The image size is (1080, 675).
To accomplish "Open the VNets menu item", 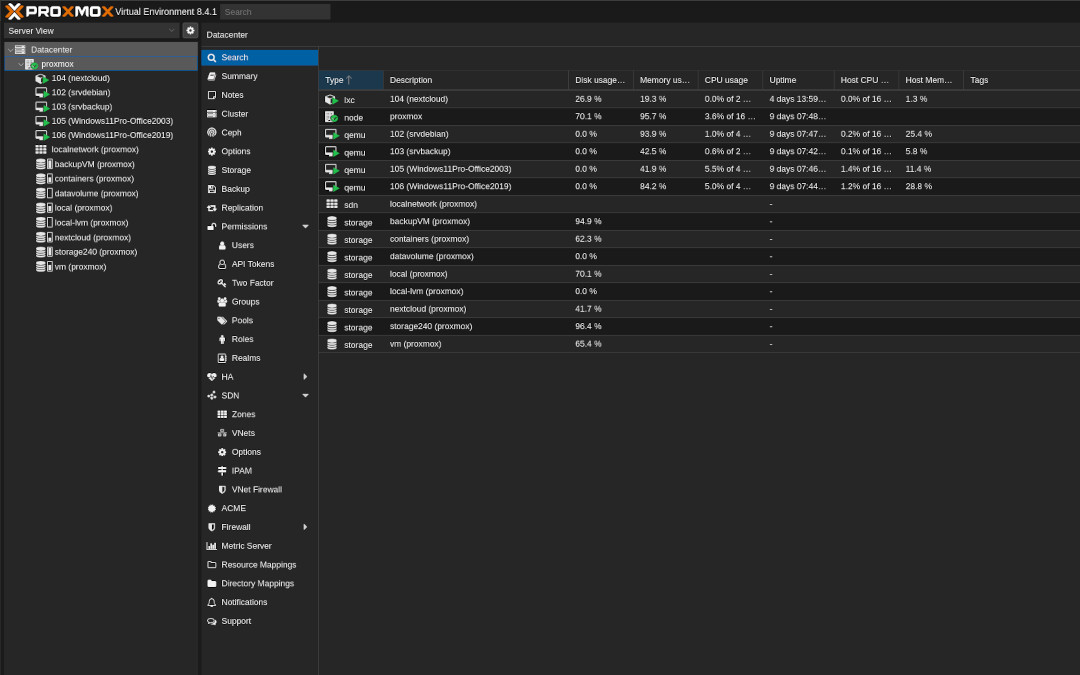I will 260,433.
